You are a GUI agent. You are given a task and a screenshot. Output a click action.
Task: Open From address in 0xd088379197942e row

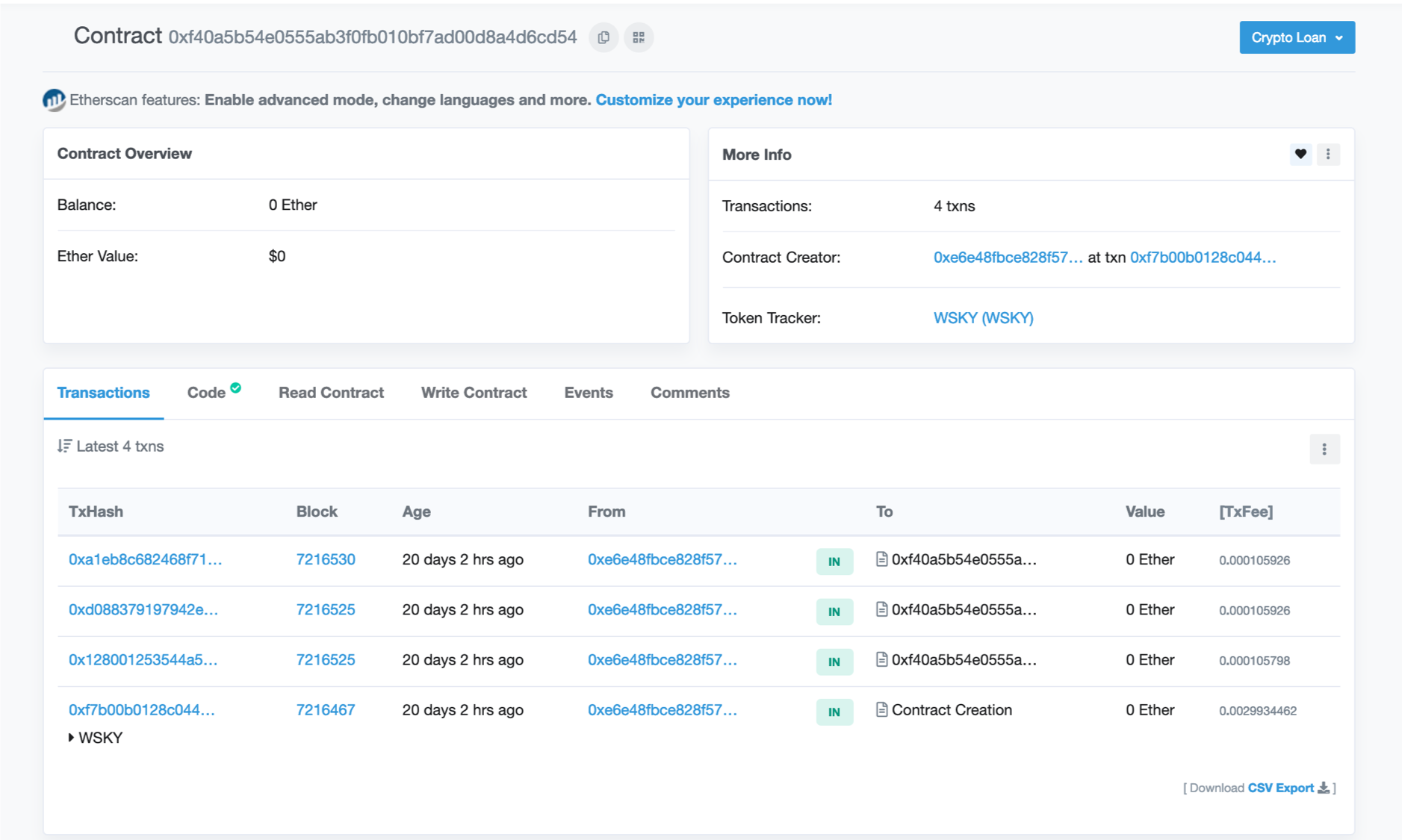pyautogui.click(x=662, y=609)
